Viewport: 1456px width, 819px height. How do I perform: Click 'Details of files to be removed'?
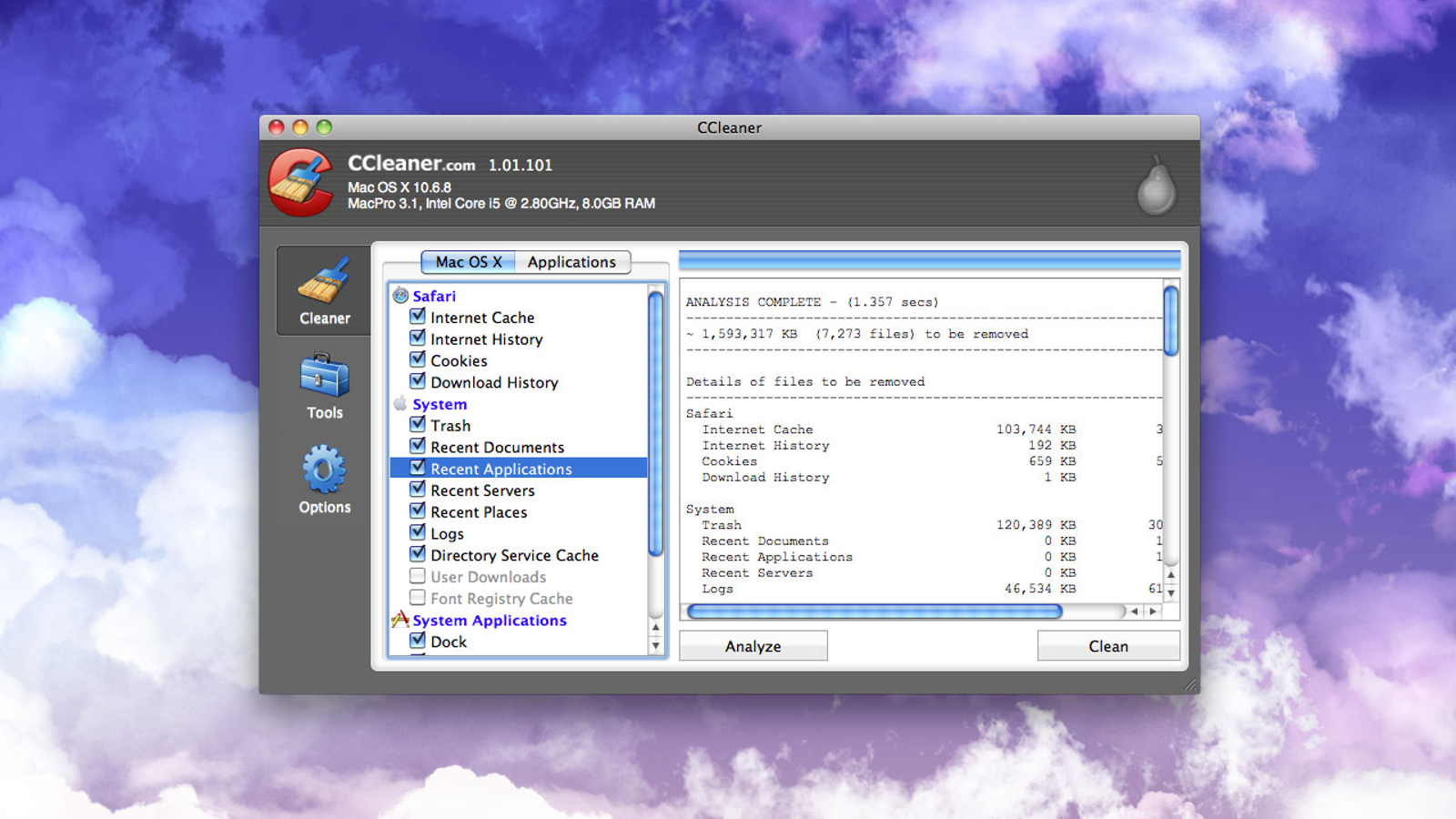click(805, 382)
